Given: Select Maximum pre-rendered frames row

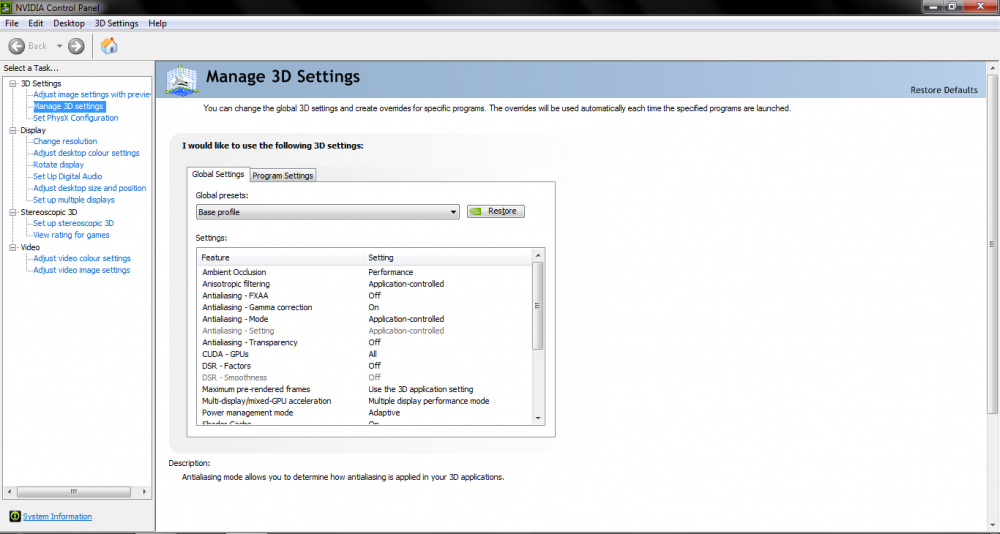Looking at the screenshot, I should [x=364, y=389].
